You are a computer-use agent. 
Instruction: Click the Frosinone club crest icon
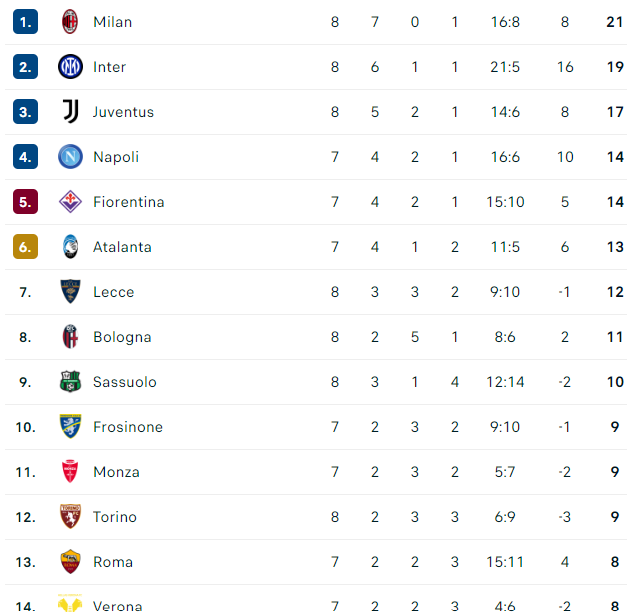(70, 427)
